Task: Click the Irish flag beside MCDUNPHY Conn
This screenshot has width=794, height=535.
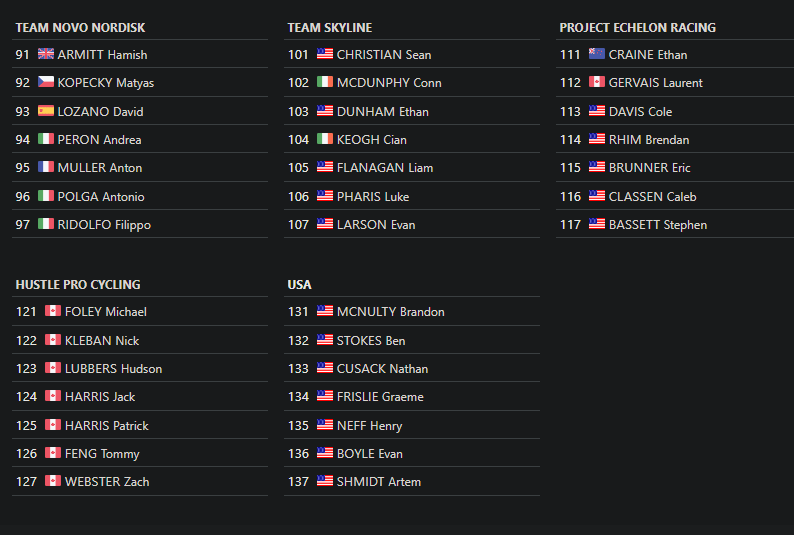Action: (325, 81)
